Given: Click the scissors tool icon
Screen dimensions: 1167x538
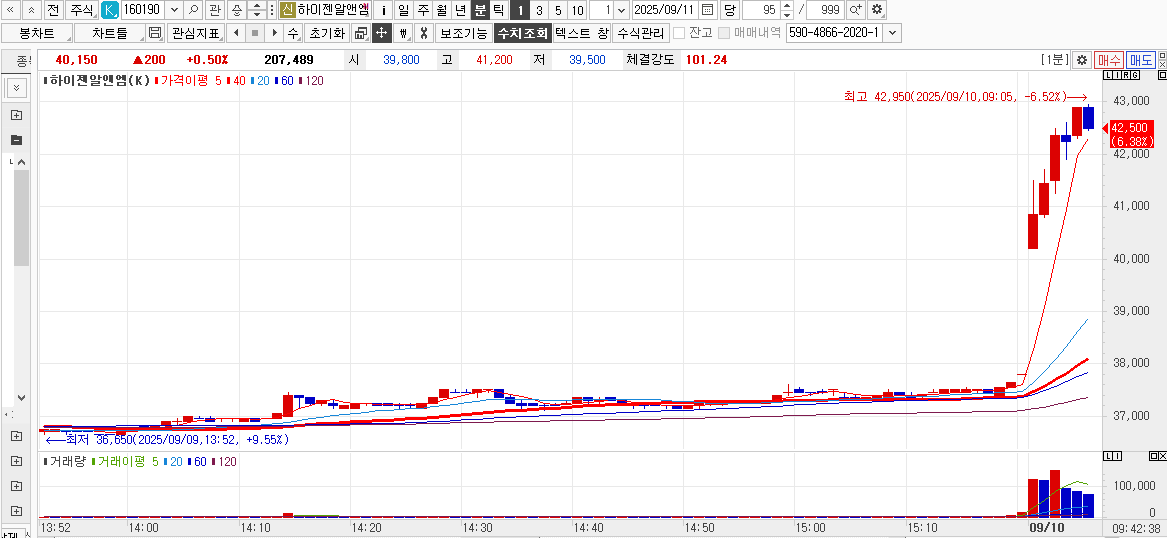Looking at the screenshot, I should click(423, 33).
